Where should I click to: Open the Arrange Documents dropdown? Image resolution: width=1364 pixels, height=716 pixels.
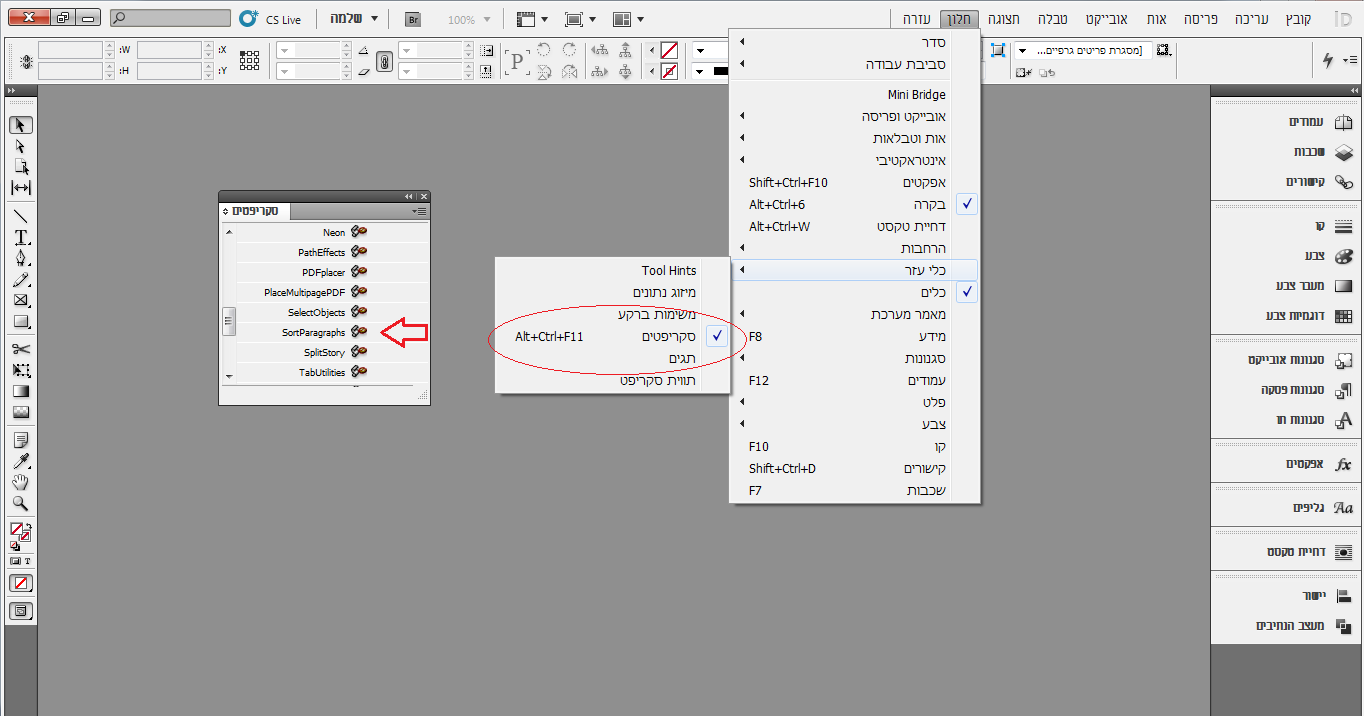click(628, 19)
